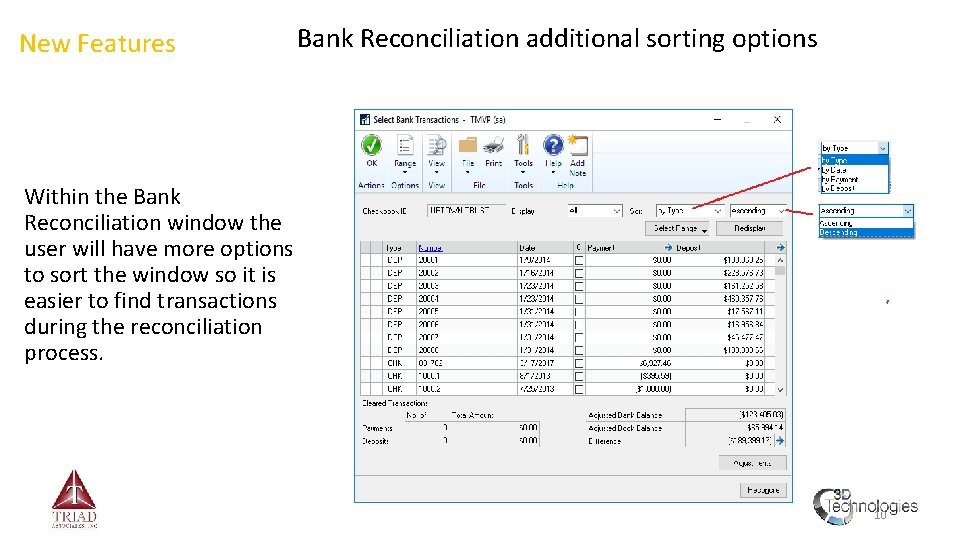The height and width of the screenshot is (540, 960).
Task: Open the blue Help question mark icon
Action: click(x=553, y=146)
